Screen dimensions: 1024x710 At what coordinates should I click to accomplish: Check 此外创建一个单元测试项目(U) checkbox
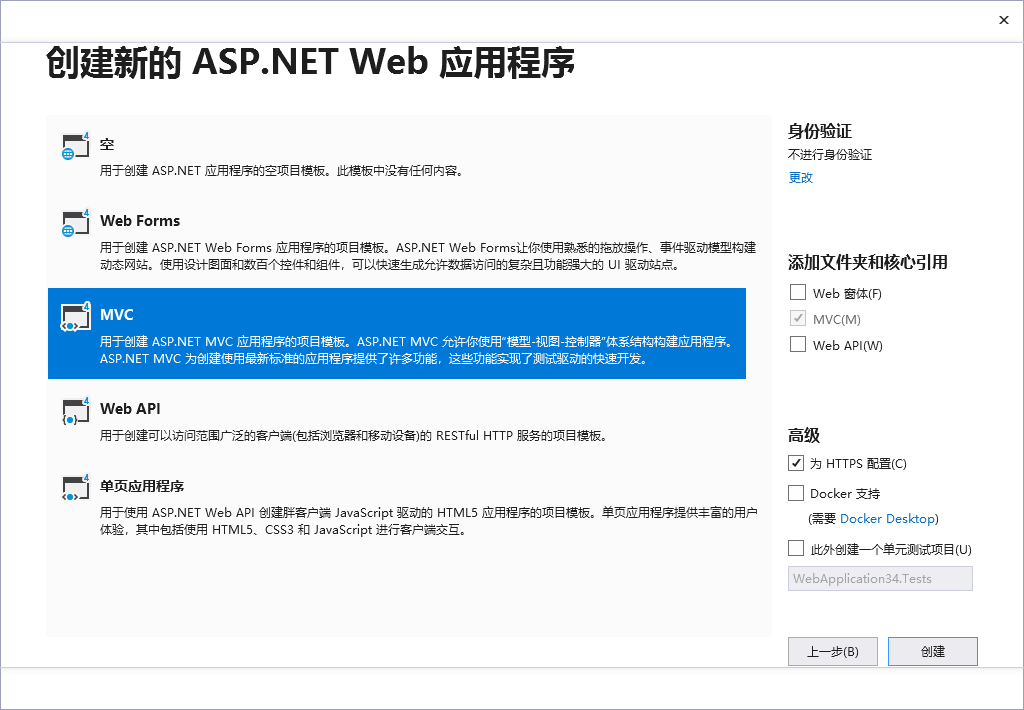pyautogui.click(x=795, y=548)
